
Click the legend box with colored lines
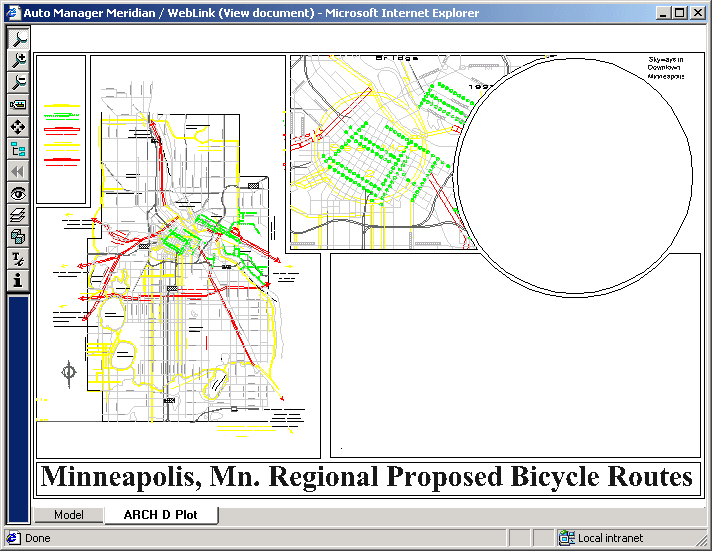click(x=61, y=129)
